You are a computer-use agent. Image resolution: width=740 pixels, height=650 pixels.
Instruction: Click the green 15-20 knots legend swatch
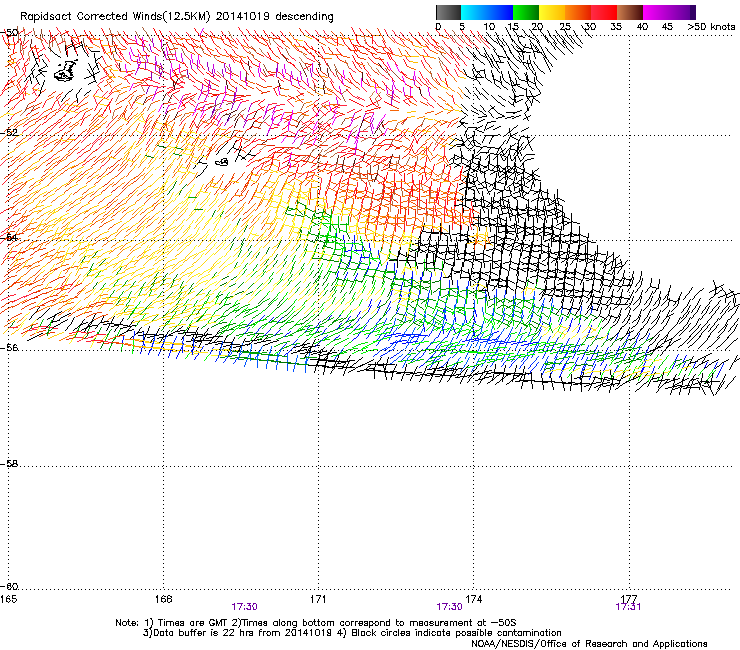coord(526,12)
